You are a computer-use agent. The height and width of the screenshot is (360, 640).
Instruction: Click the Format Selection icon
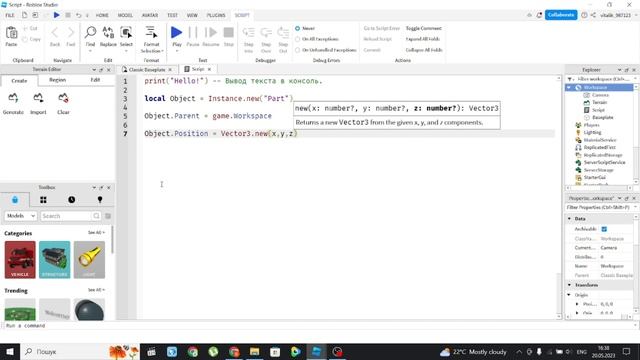pyautogui.click(x=151, y=32)
